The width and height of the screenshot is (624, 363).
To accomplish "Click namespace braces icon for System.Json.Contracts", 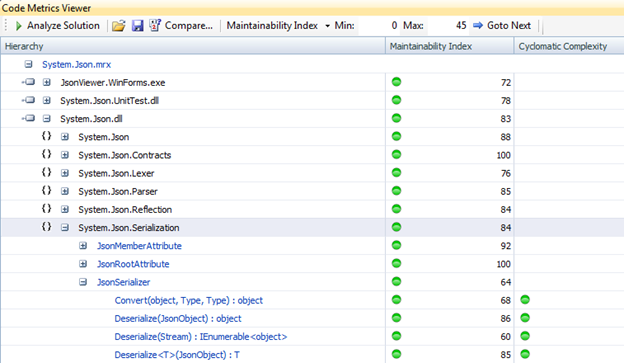I will tap(47, 154).
